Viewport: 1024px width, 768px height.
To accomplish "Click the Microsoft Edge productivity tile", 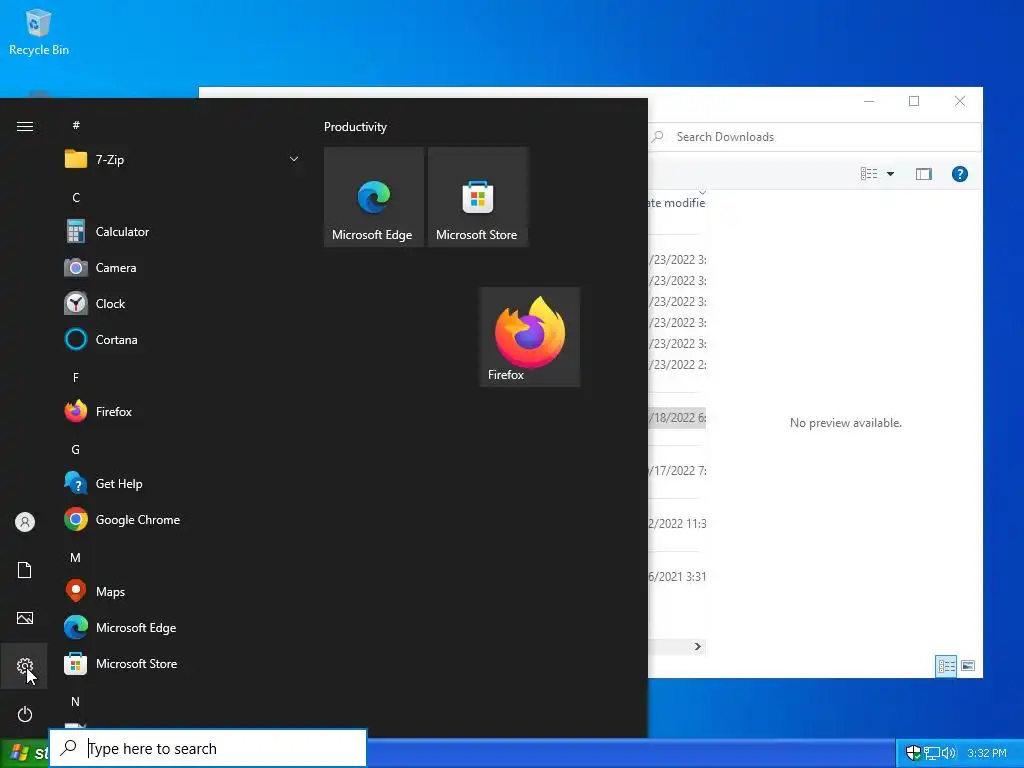I will point(374,197).
